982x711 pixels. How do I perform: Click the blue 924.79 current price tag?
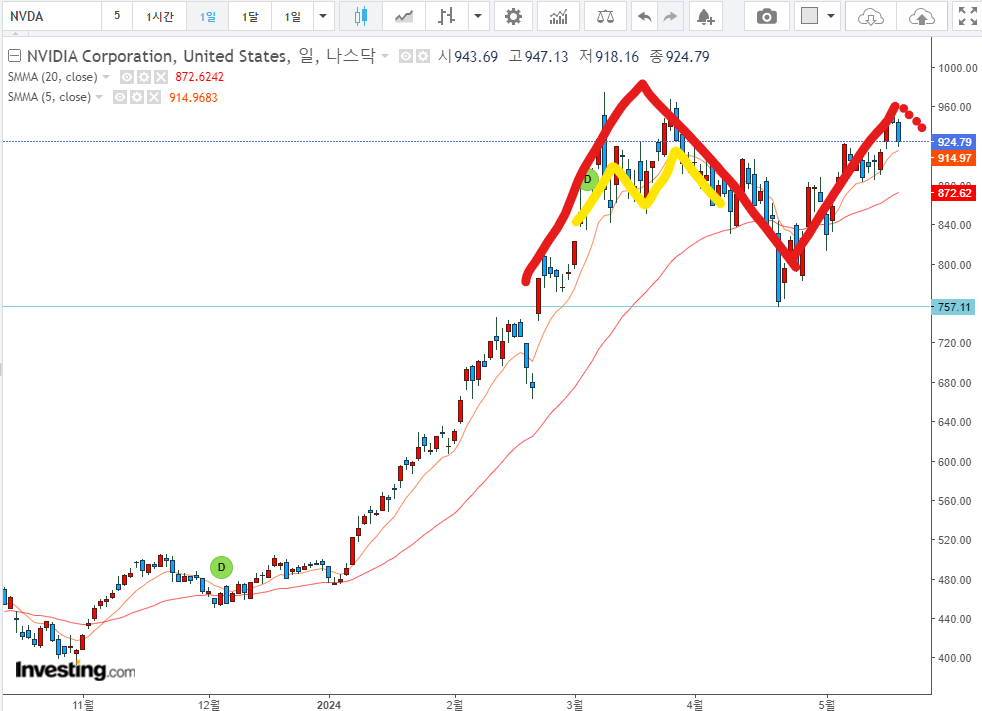click(x=954, y=142)
